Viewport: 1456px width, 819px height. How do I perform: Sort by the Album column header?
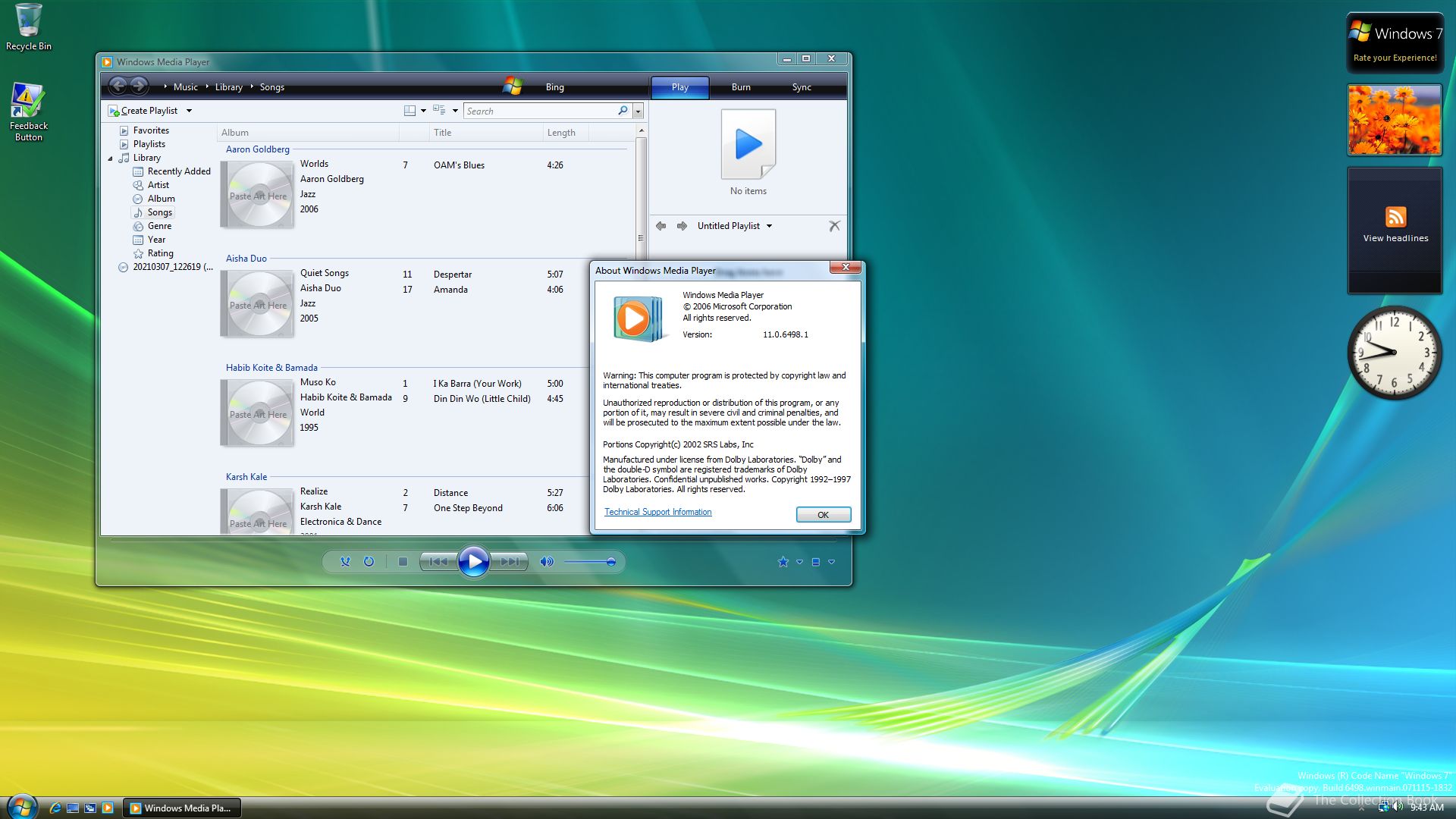click(308, 133)
